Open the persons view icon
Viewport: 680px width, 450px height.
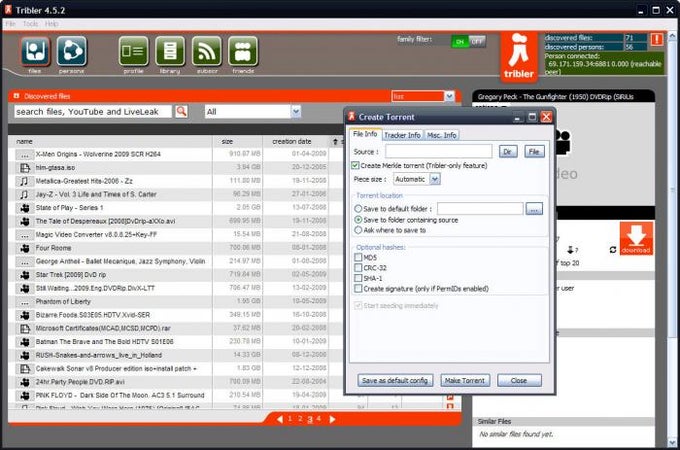click(x=72, y=51)
